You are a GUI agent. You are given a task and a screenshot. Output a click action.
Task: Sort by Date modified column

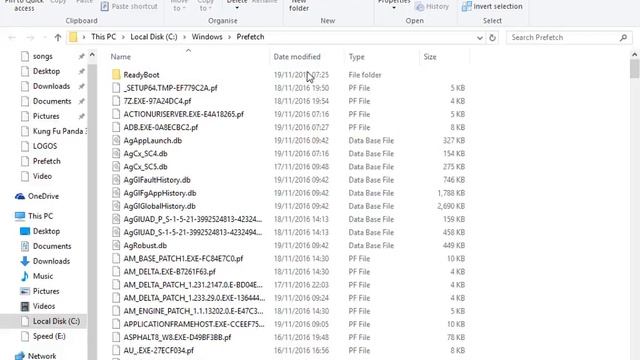coord(297,57)
